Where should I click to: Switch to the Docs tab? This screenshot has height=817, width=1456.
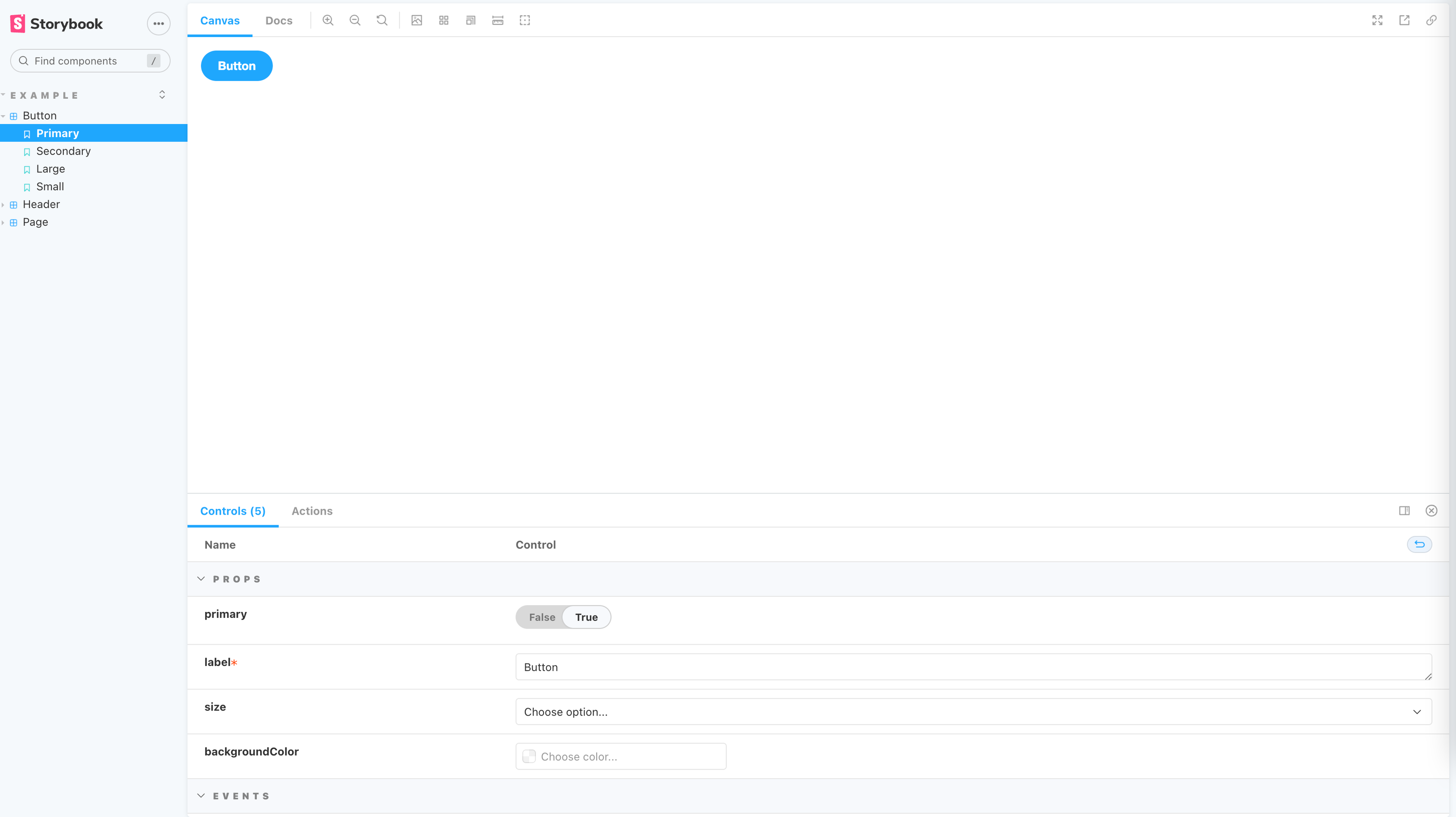(x=279, y=21)
